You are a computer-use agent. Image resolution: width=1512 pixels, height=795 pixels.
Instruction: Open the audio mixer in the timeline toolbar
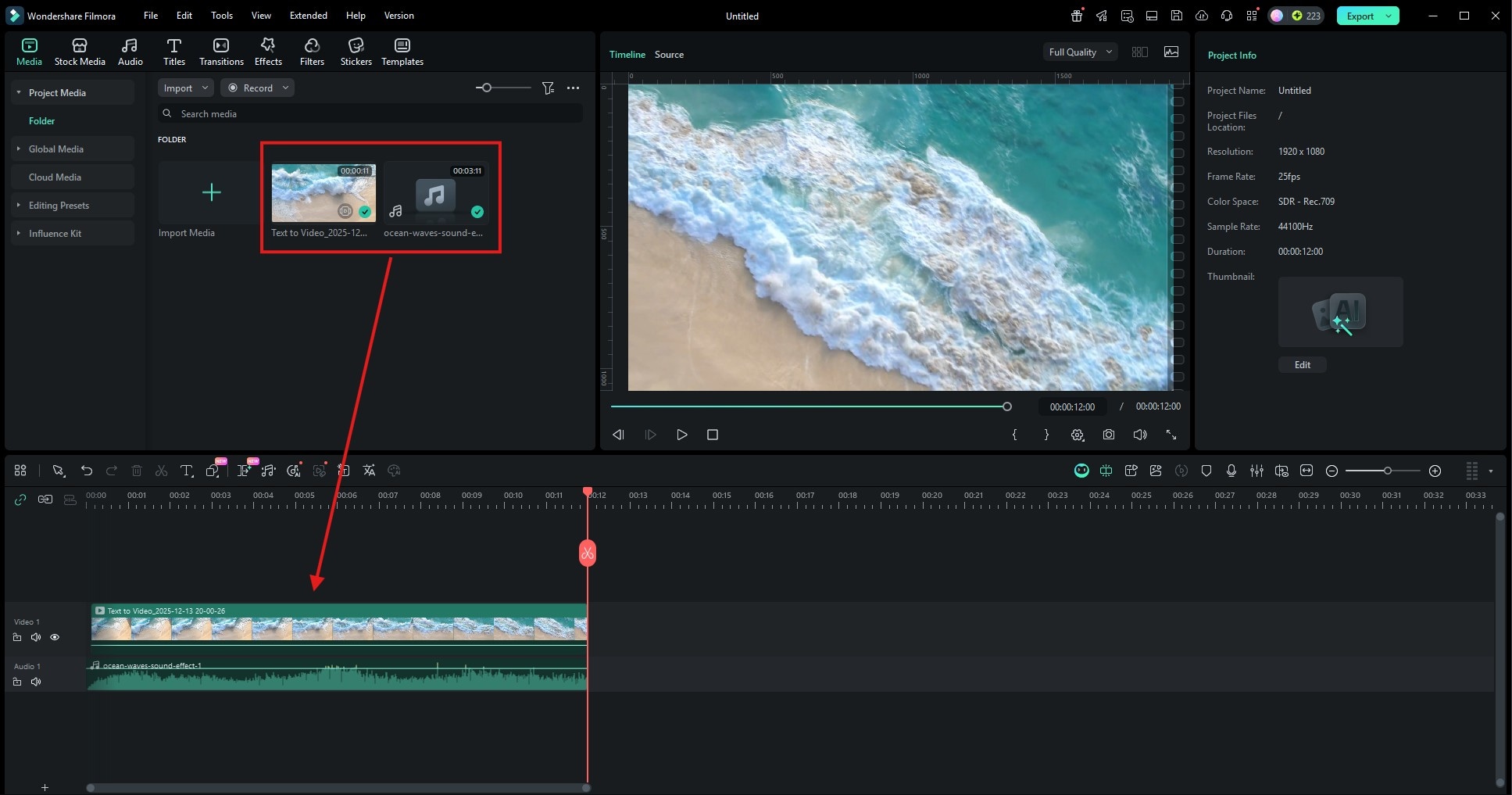1257,471
